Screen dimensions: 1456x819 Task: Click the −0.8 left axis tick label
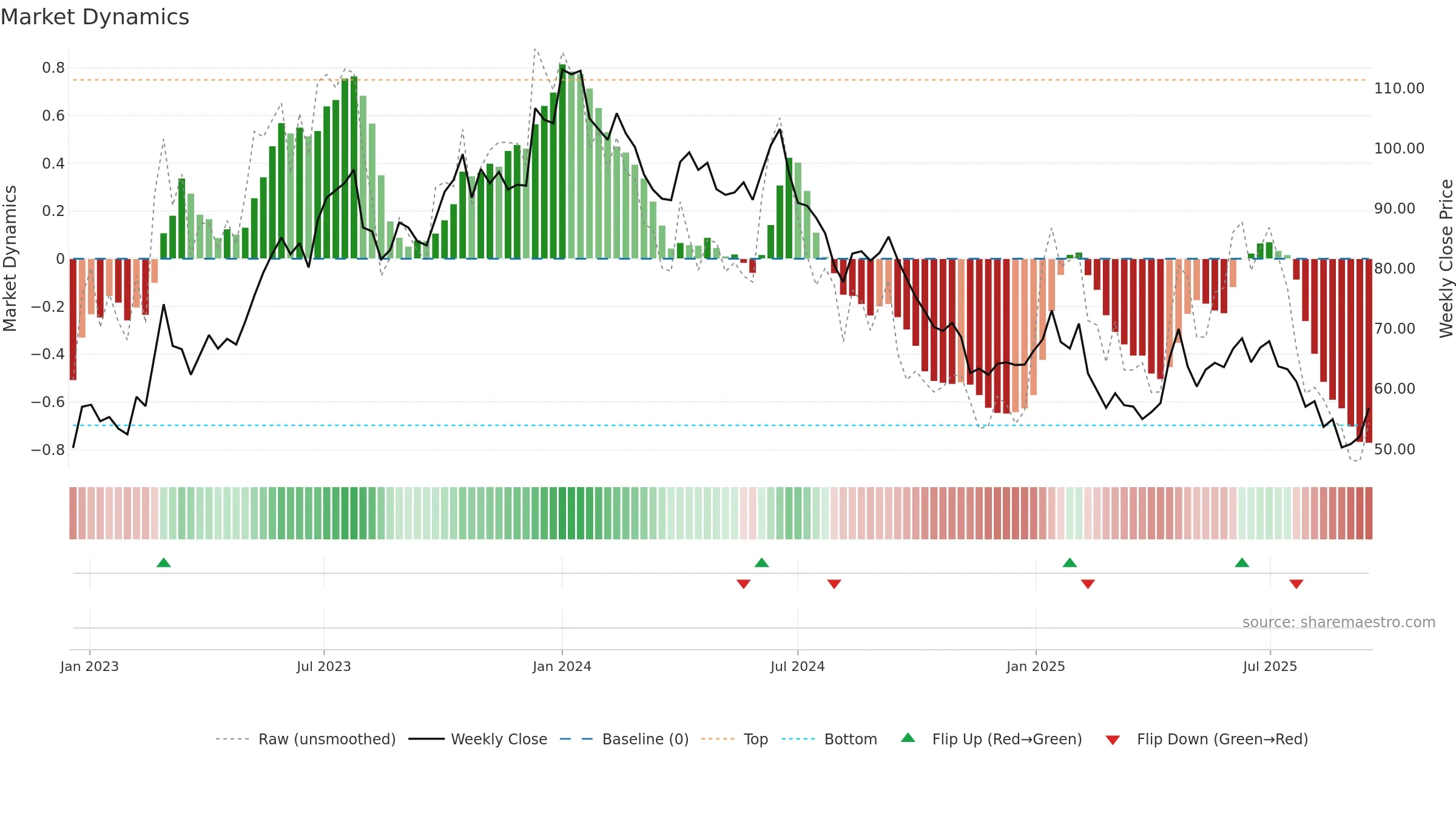pyautogui.click(x=48, y=450)
